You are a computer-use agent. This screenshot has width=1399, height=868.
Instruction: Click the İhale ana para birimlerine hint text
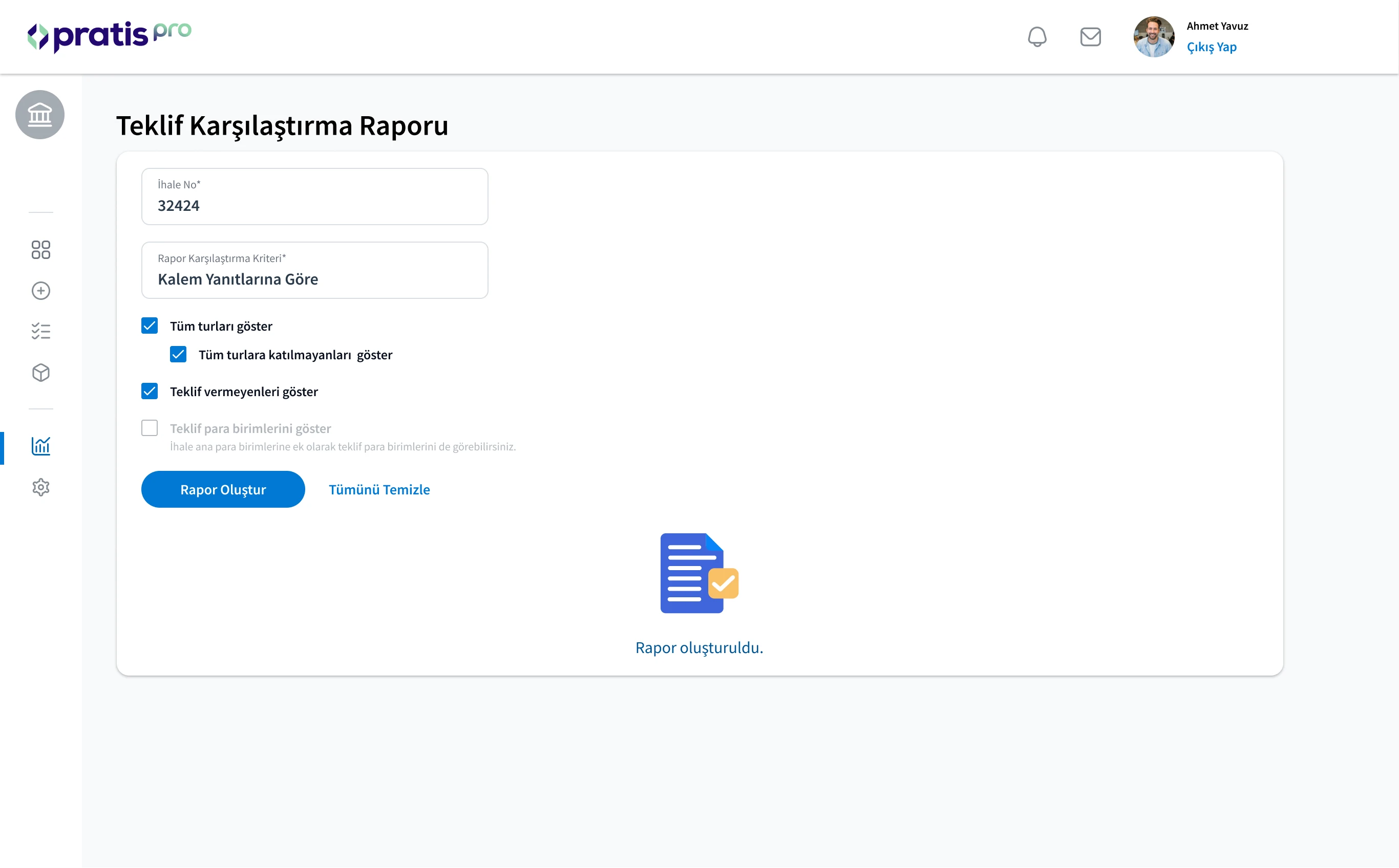pyautogui.click(x=343, y=447)
